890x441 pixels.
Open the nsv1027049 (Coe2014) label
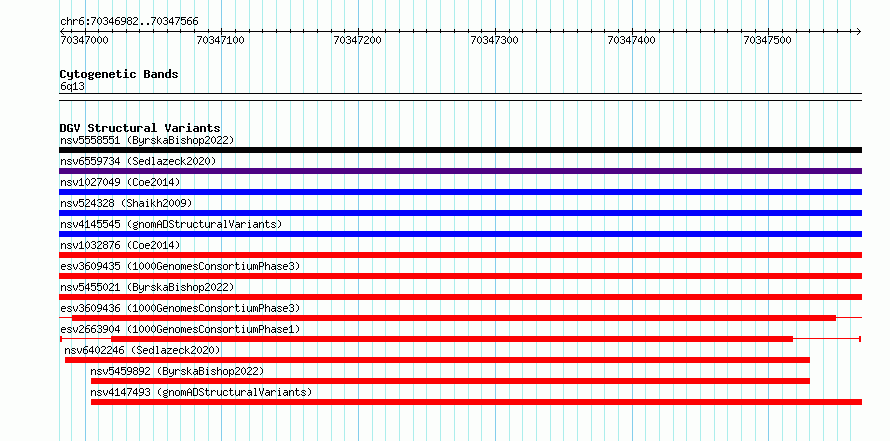click(120, 182)
